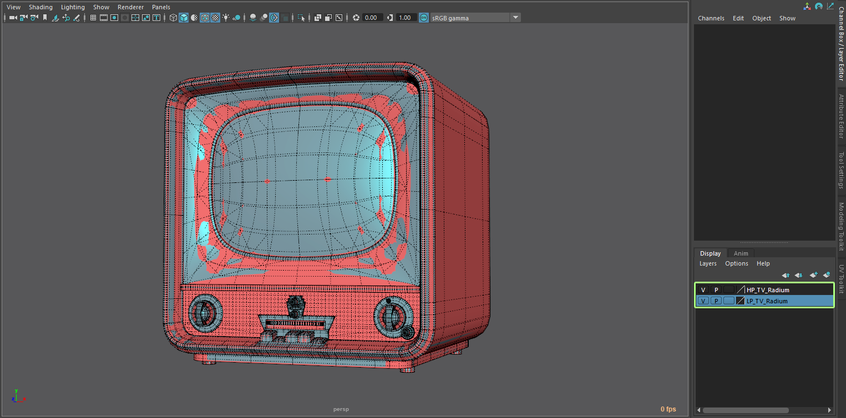The height and width of the screenshot is (418, 846).
Task: Click move layer up arrow icon
Action: 785,275
